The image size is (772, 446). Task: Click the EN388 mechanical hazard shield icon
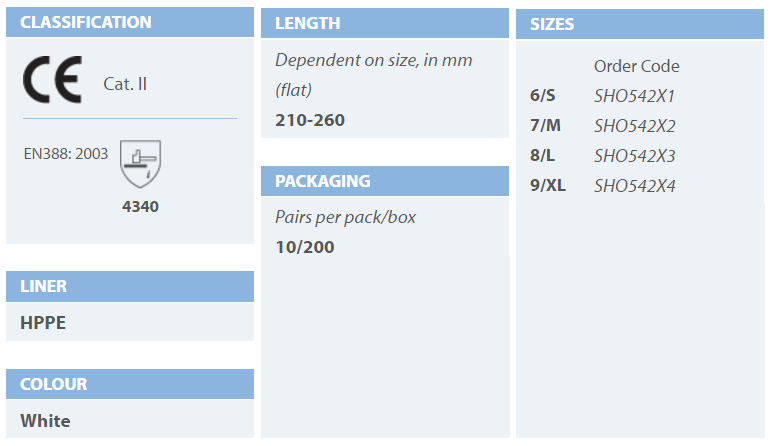click(x=139, y=162)
